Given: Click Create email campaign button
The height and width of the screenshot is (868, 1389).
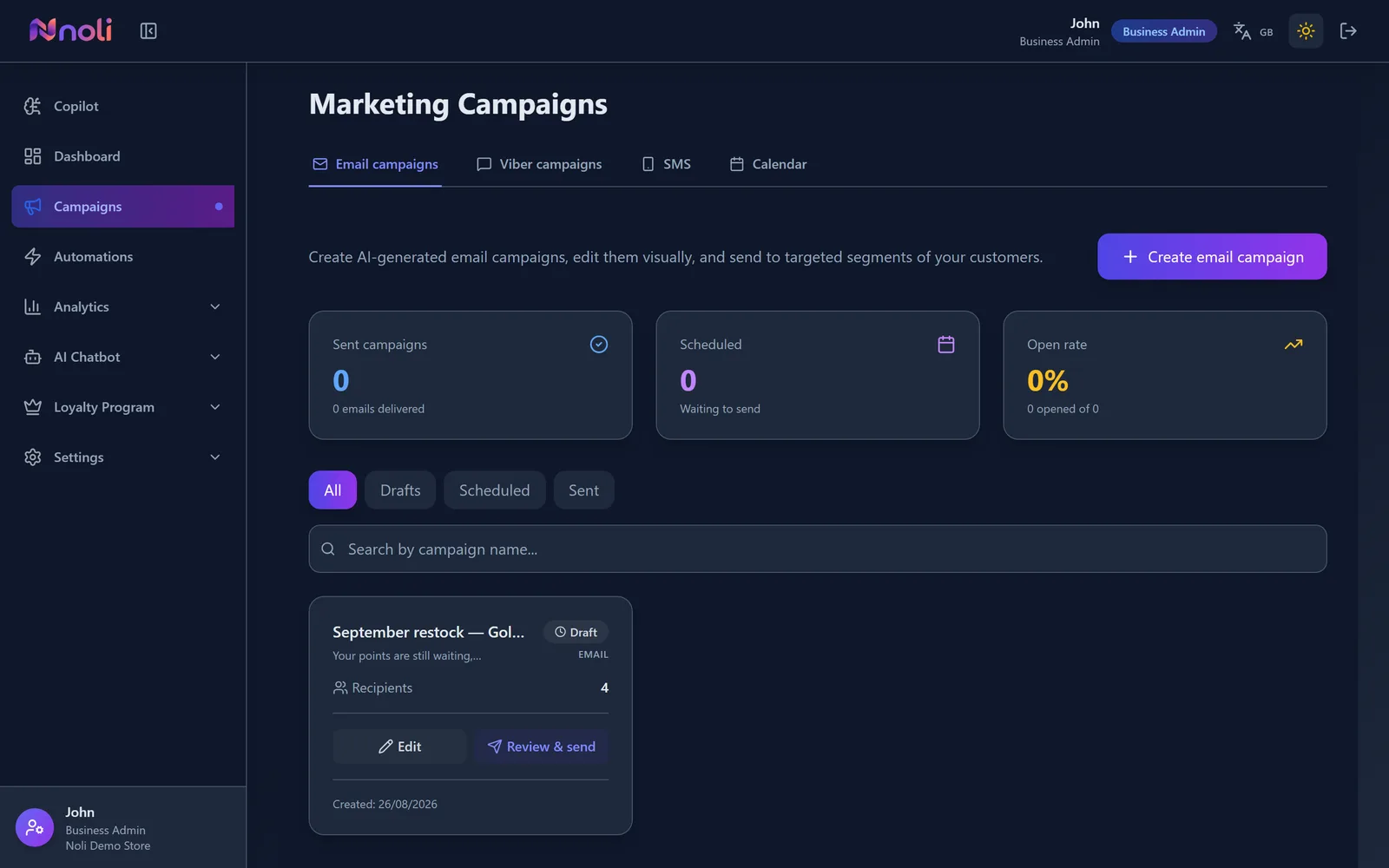Looking at the screenshot, I should point(1212,257).
